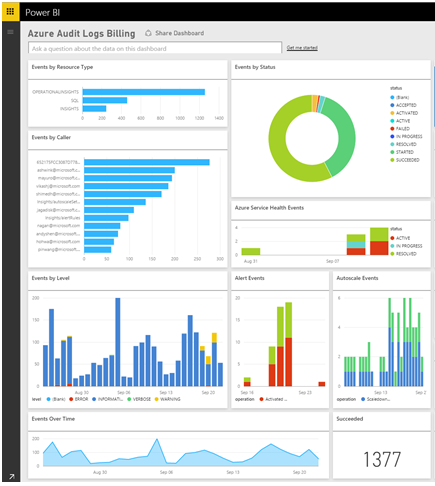Click the expand arrow icon at bottom left
The image size is (435, 486).
tap(12, 477)
